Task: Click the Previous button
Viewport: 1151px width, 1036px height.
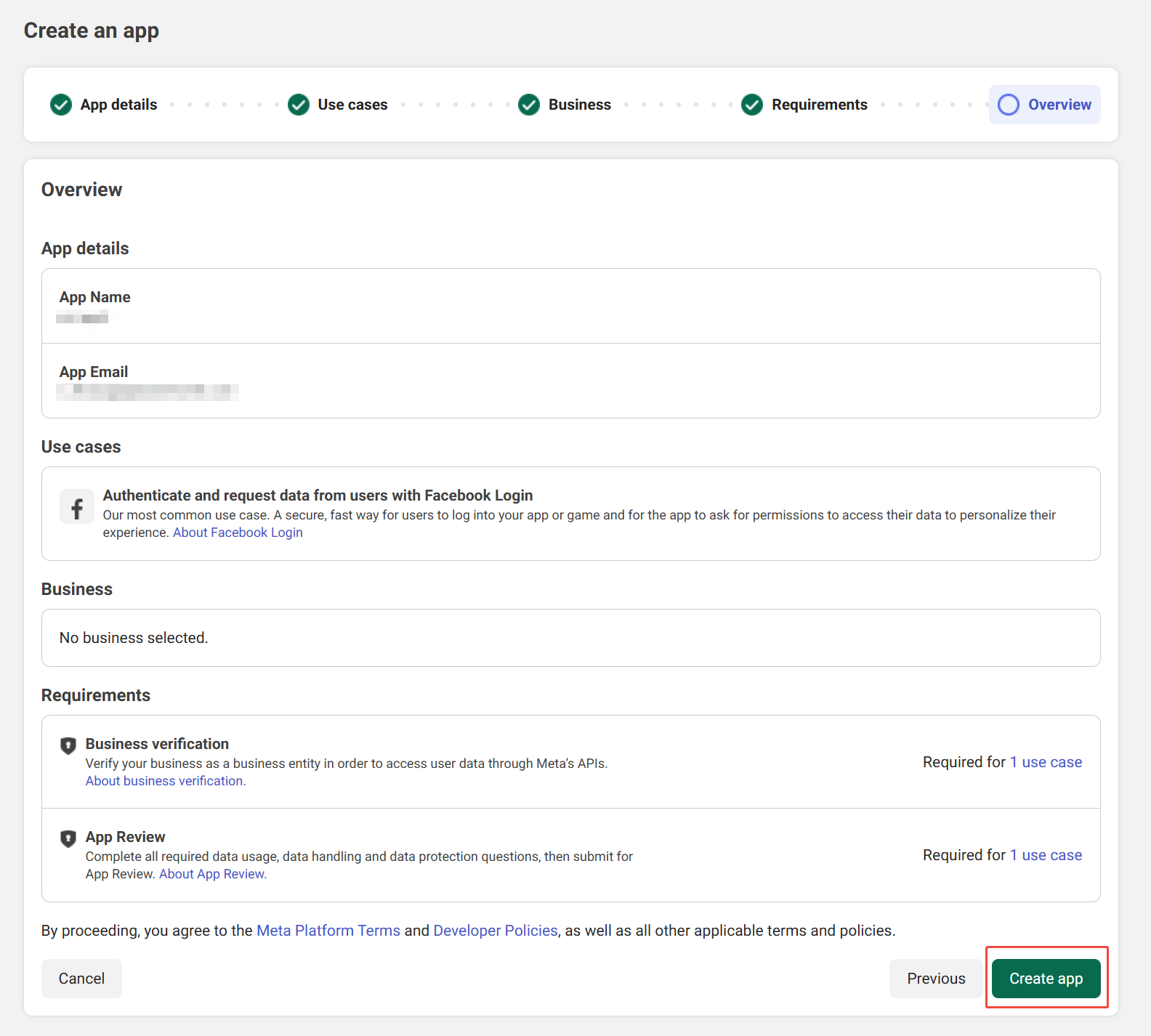Action: coord(935,979)
